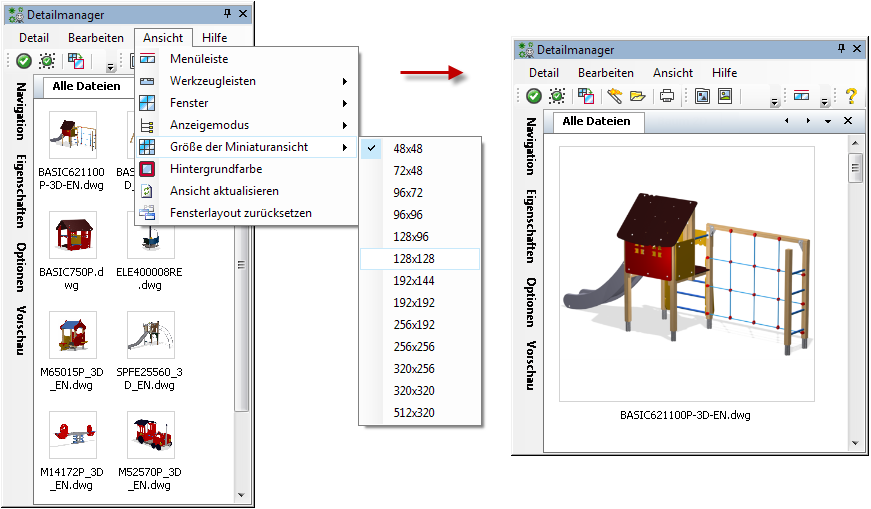This screenshot has height=509, width=871.
Task: Toggle the Menüleiste option in Ansicht menu
Action: point(198,59)
